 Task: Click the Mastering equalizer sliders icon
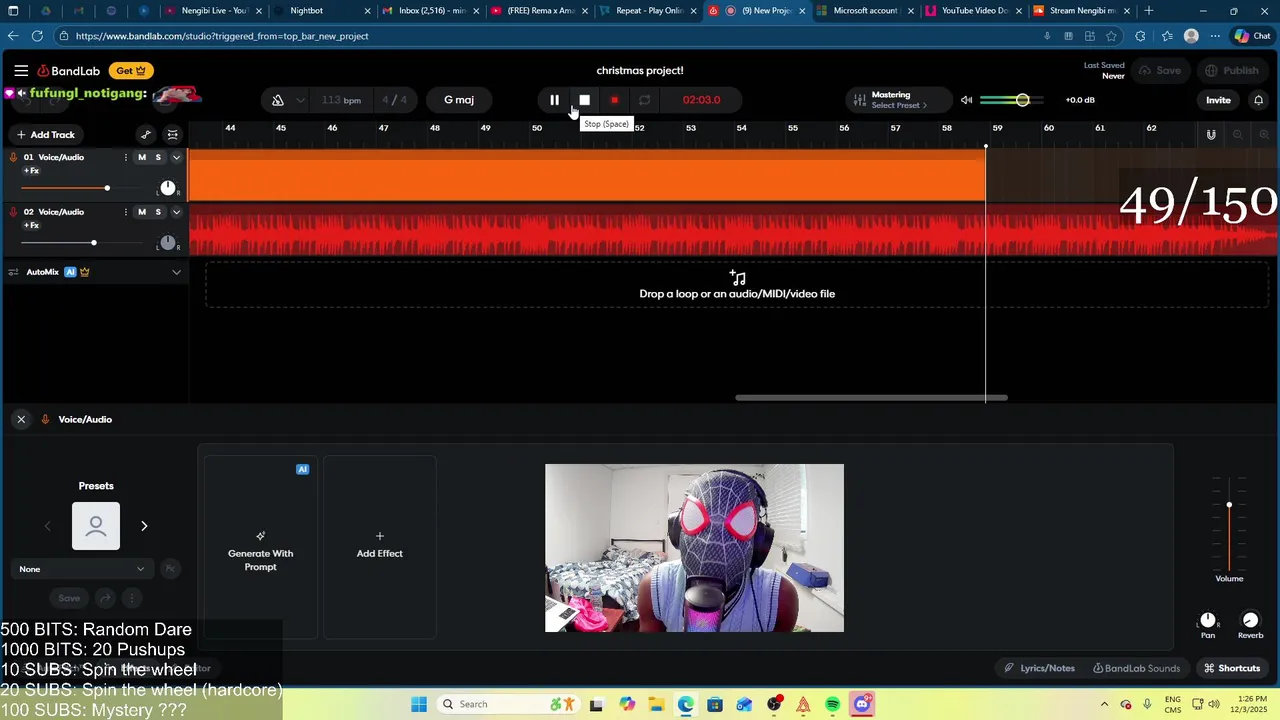coord(859,100)
